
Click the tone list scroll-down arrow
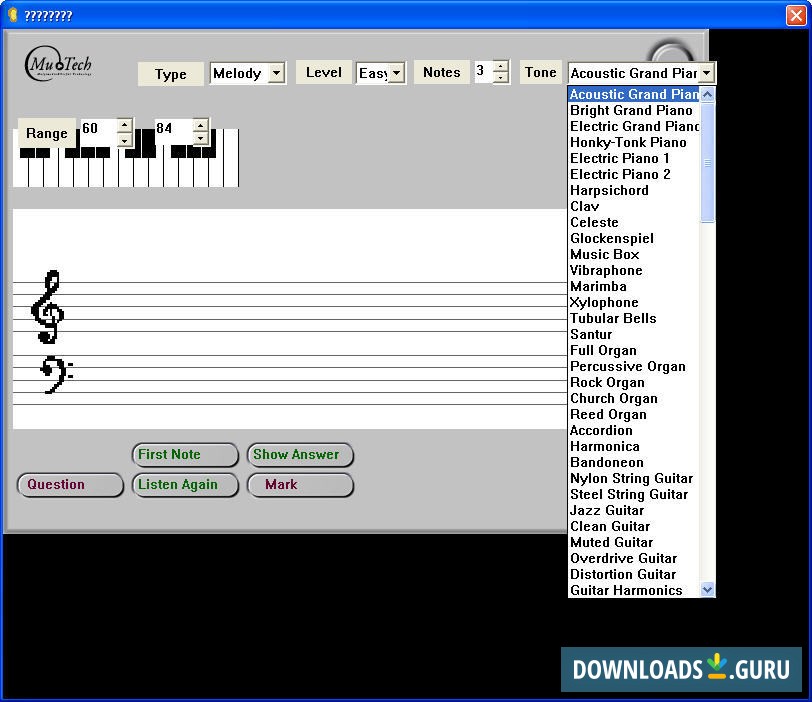(x=707, y=589)
